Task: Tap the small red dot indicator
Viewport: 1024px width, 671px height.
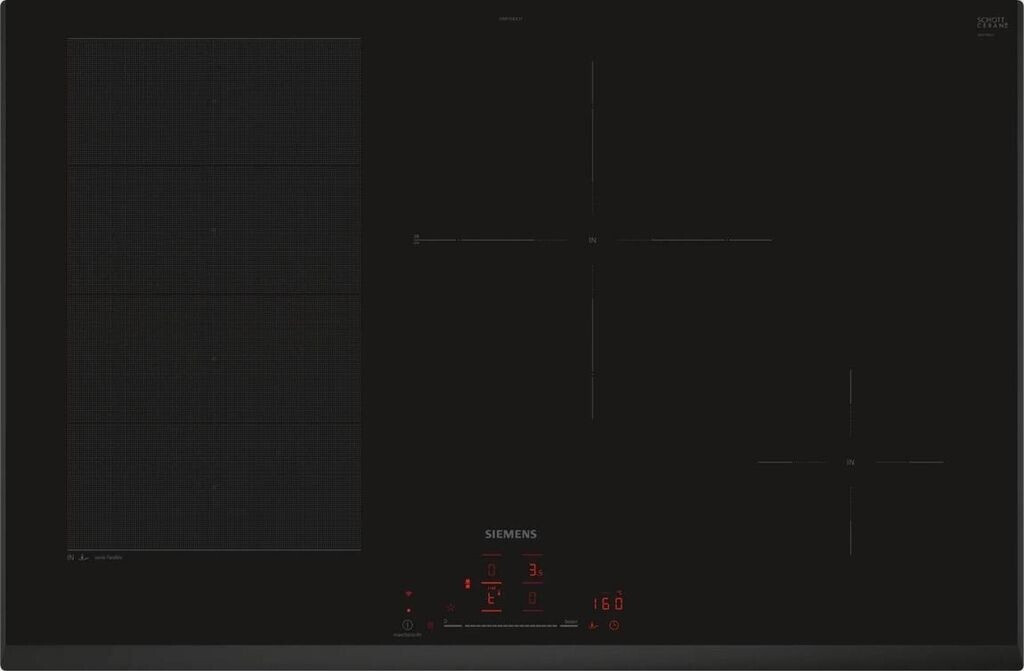Action: click(x=408, y=610)
